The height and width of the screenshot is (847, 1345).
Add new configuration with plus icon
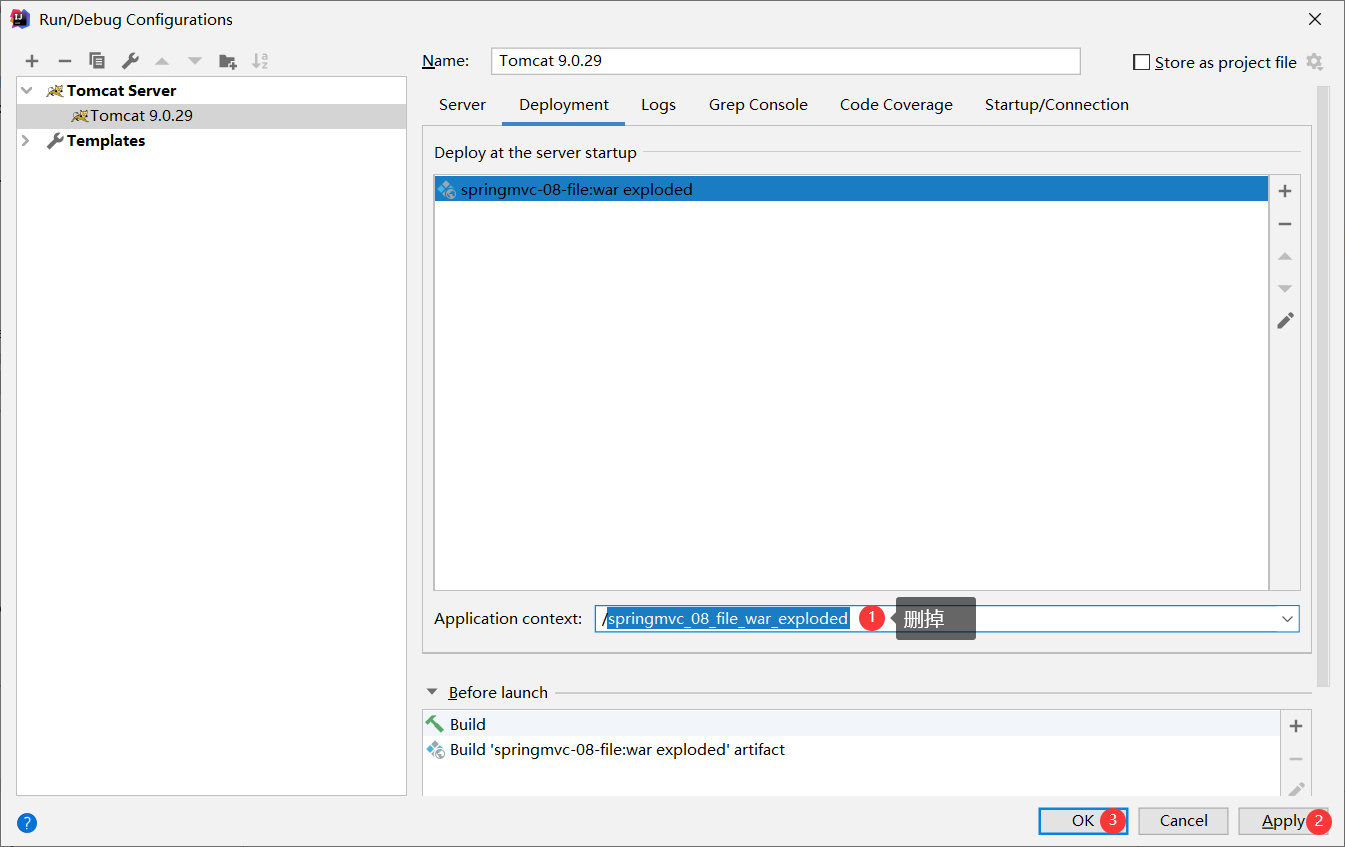tap(32, 61)
